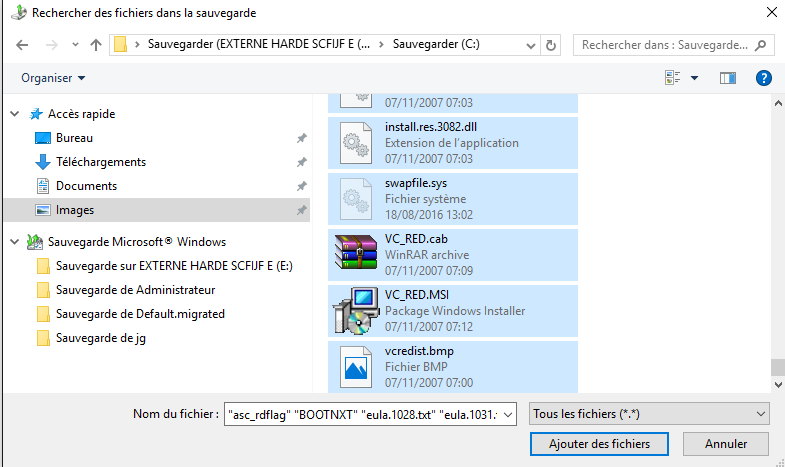Image resolution: width=785 pixels, height=467 pixels.
Task: Expand the address bar history dropdown
Action: [x=531, y=46]
